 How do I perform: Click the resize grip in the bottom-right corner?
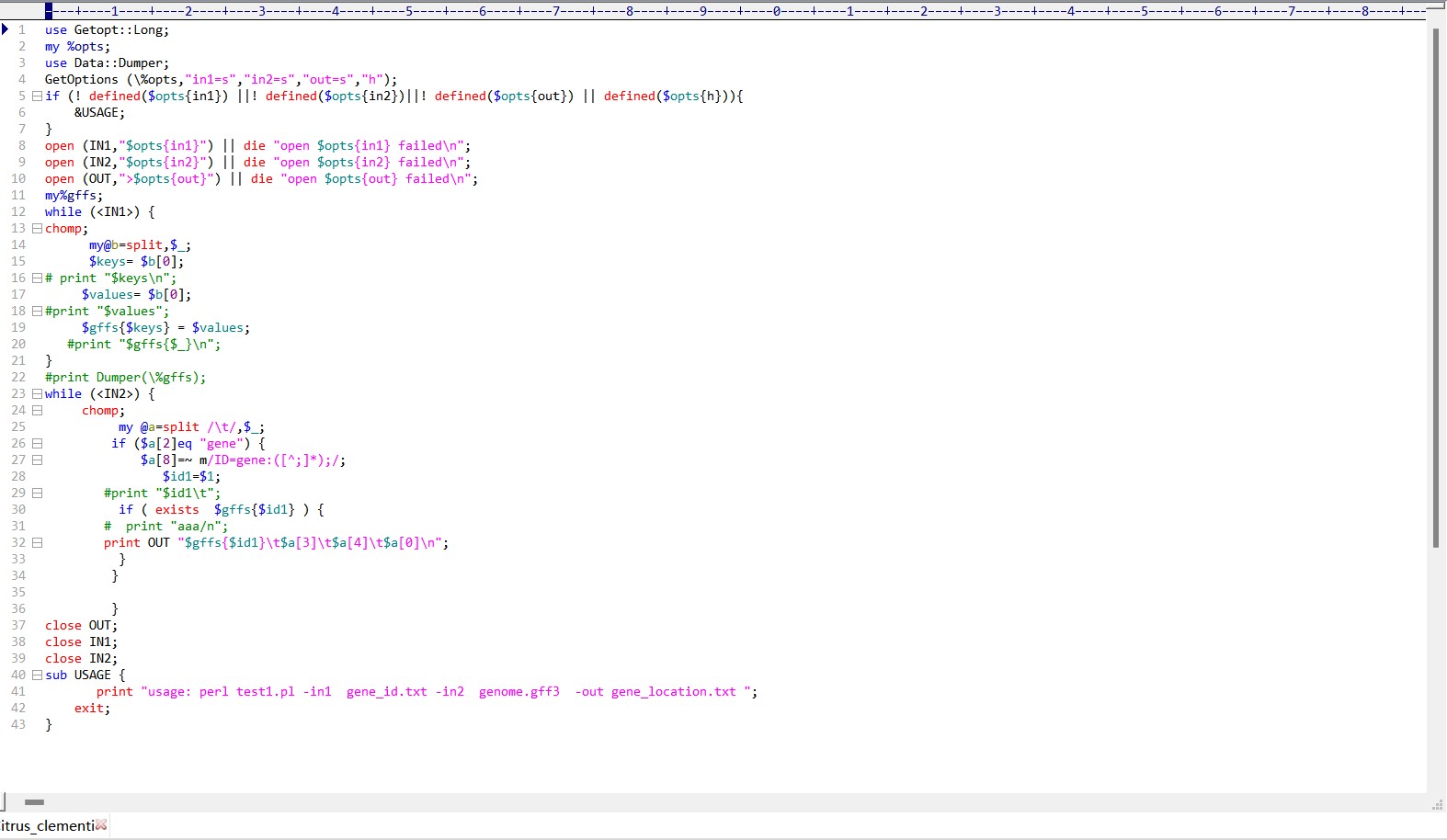click(1438, 805)
